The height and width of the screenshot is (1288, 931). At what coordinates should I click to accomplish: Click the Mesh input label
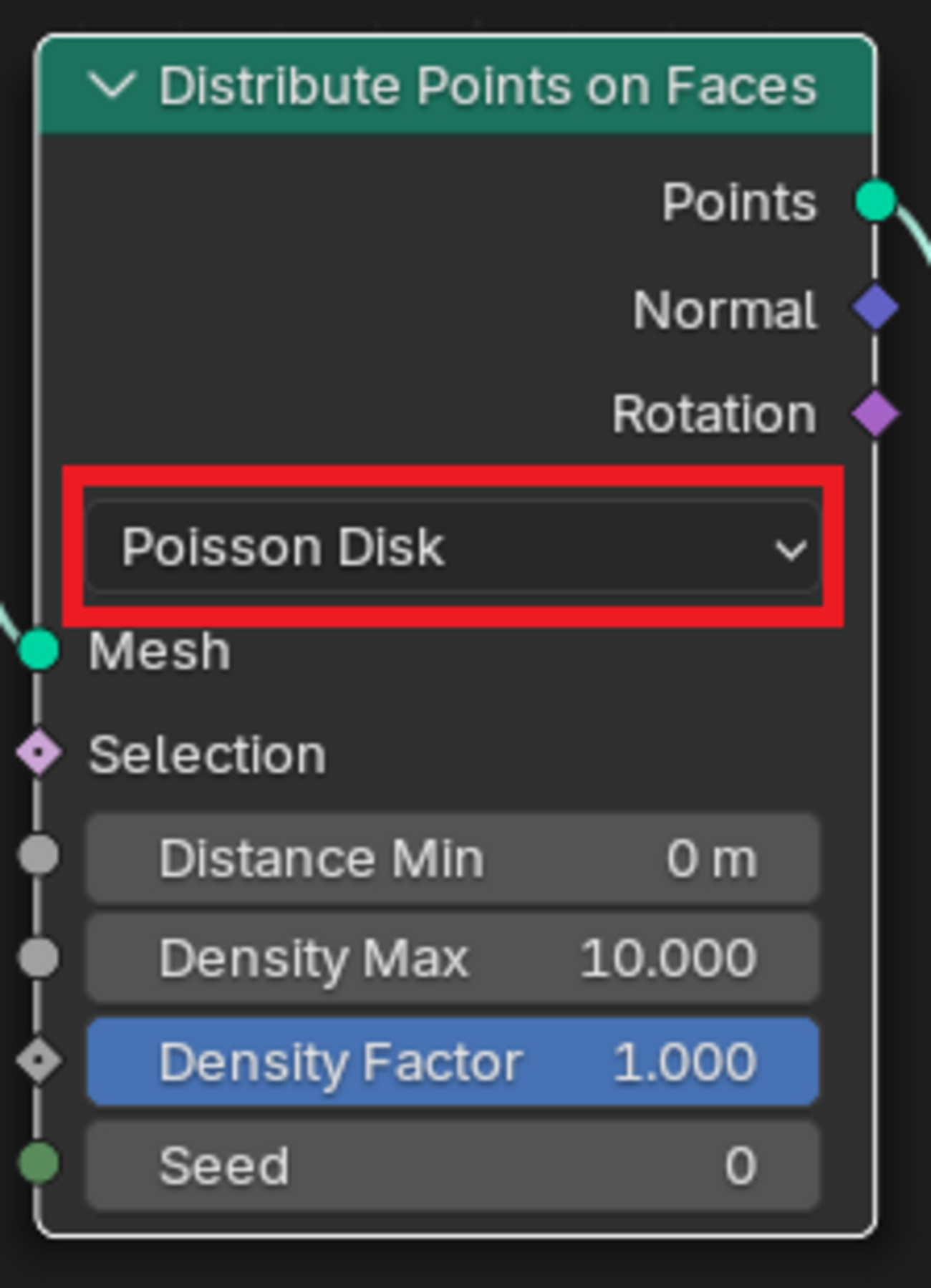coord(159,652)
